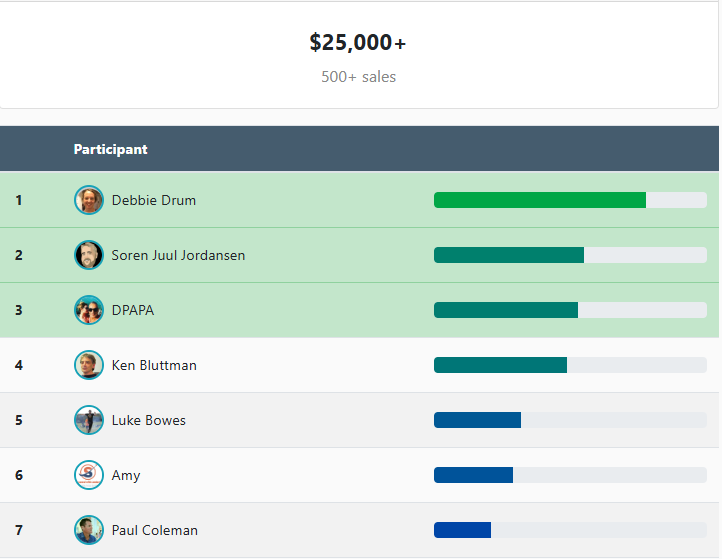Click Ken Bluttman's avatar picture
This screenshot has width=722, height=559.
tap(89, 365)
